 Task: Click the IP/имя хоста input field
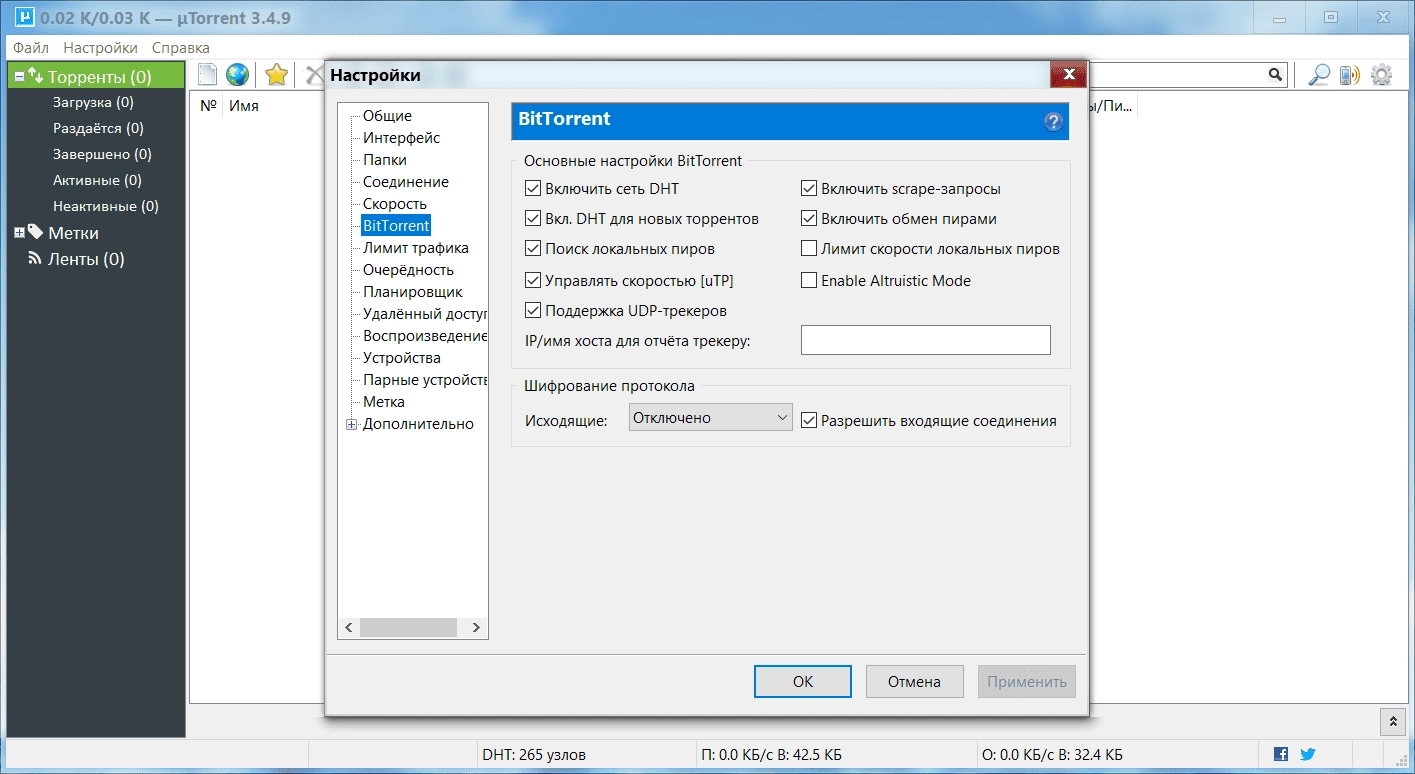[x=924, y=340]
